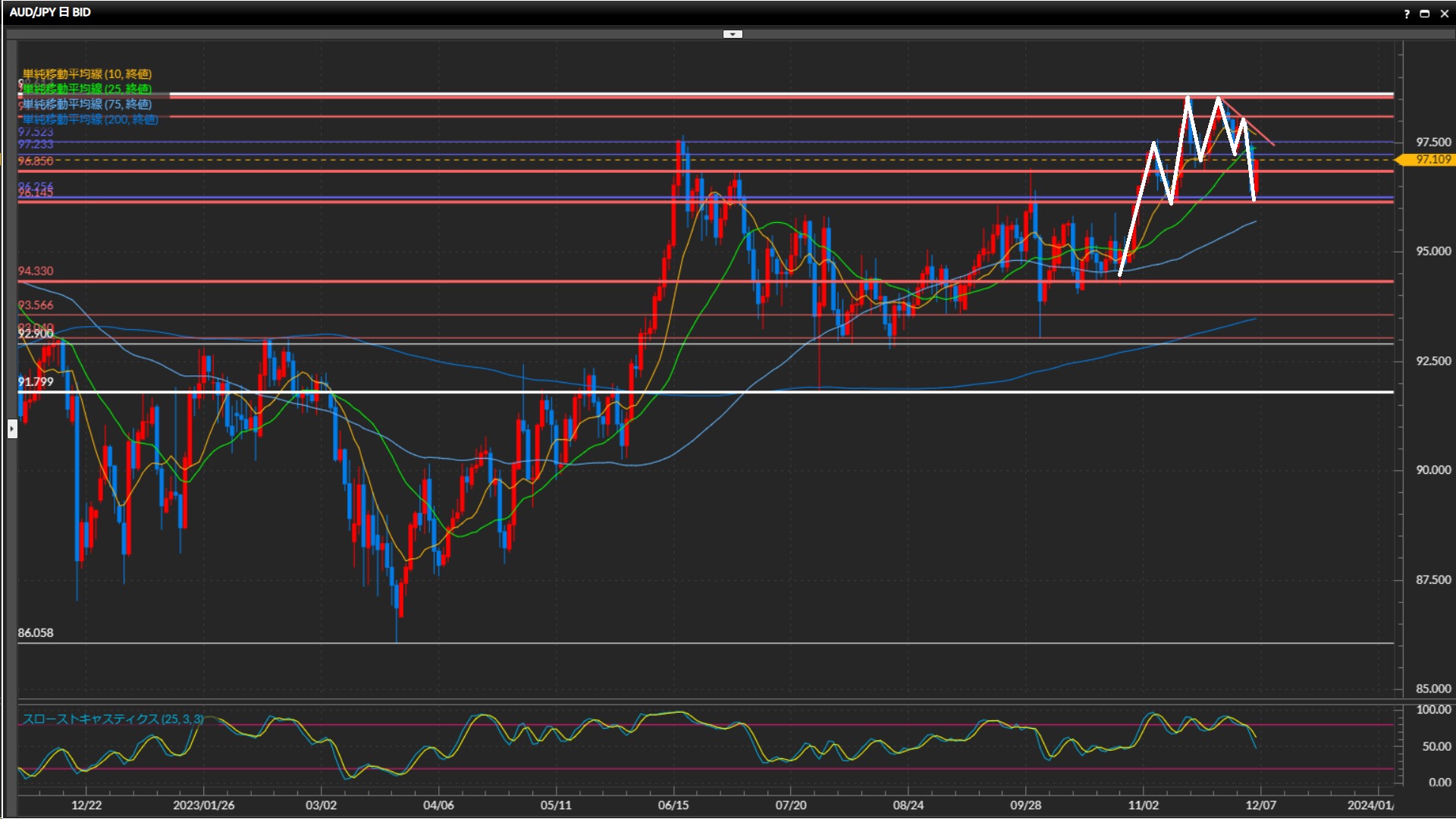This screenshot has width=1456, height=819.
Task: Click the AUD/JPY BID chart title
Action: click(x=50, y=12)
